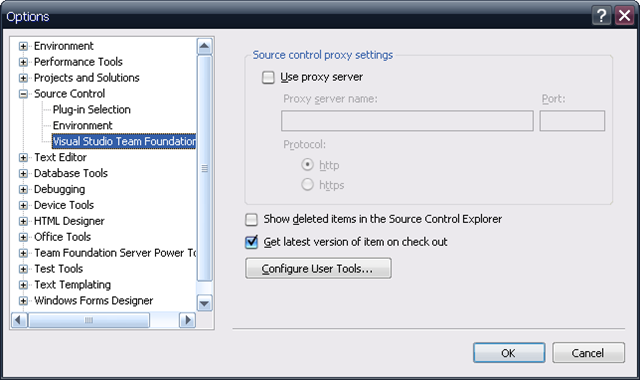640x380 pixels.
Task: Expand the Debugging node
Action: (23, 189)
